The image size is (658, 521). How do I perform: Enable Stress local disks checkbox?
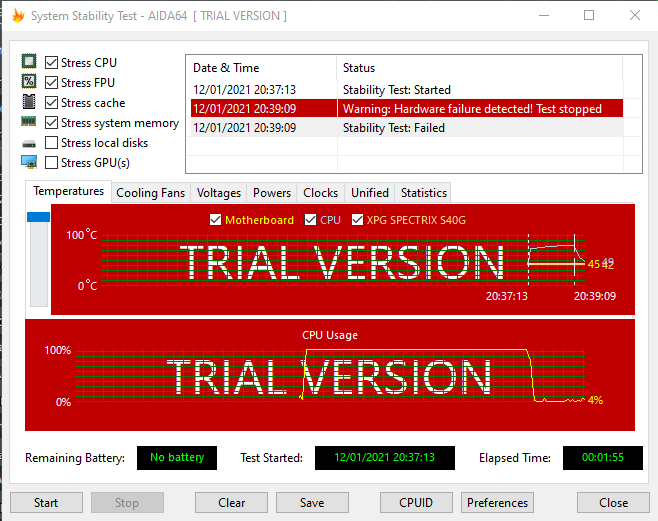click(x=51, y=143)
